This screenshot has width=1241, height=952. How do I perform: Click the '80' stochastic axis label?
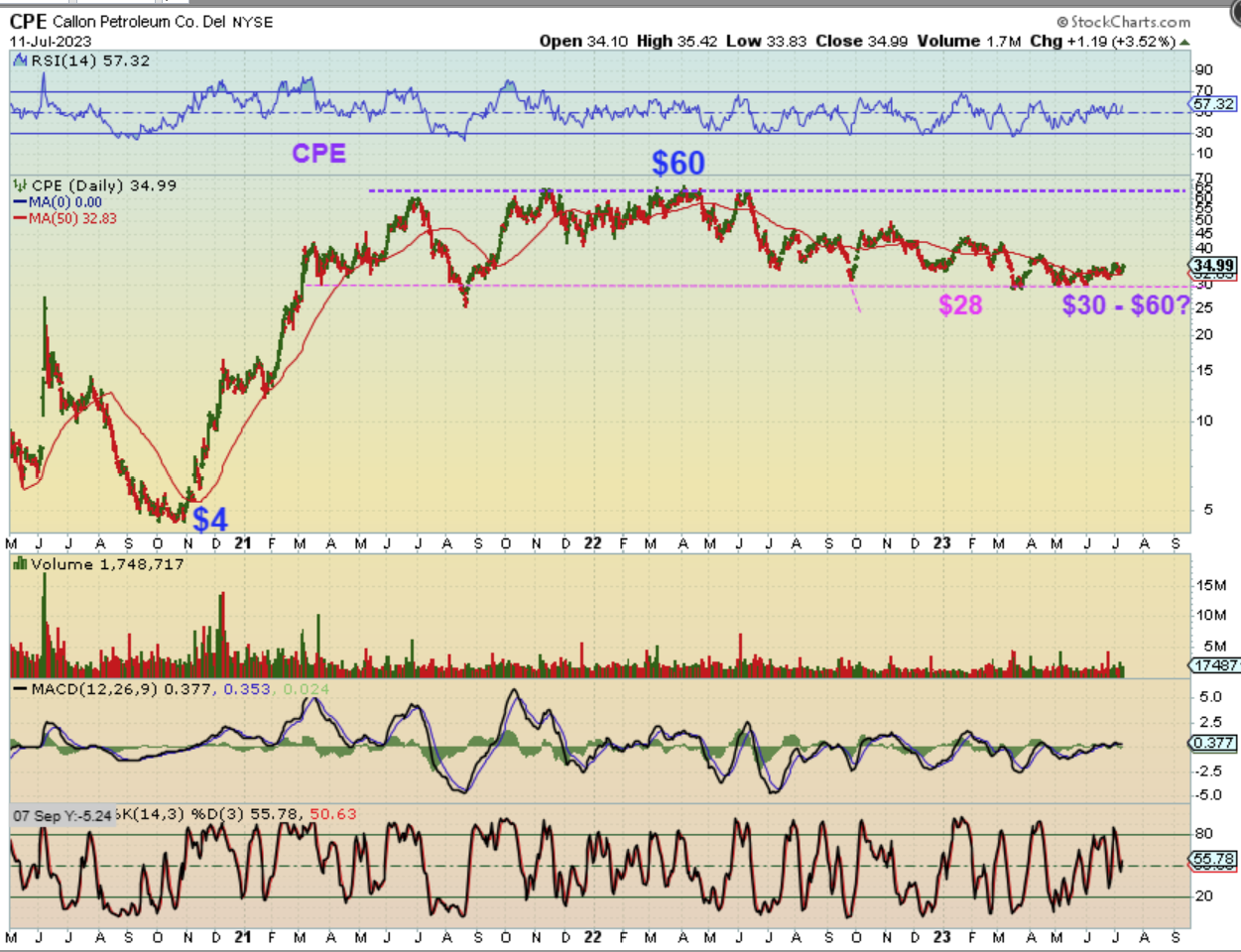click(x=1204, y=835)
